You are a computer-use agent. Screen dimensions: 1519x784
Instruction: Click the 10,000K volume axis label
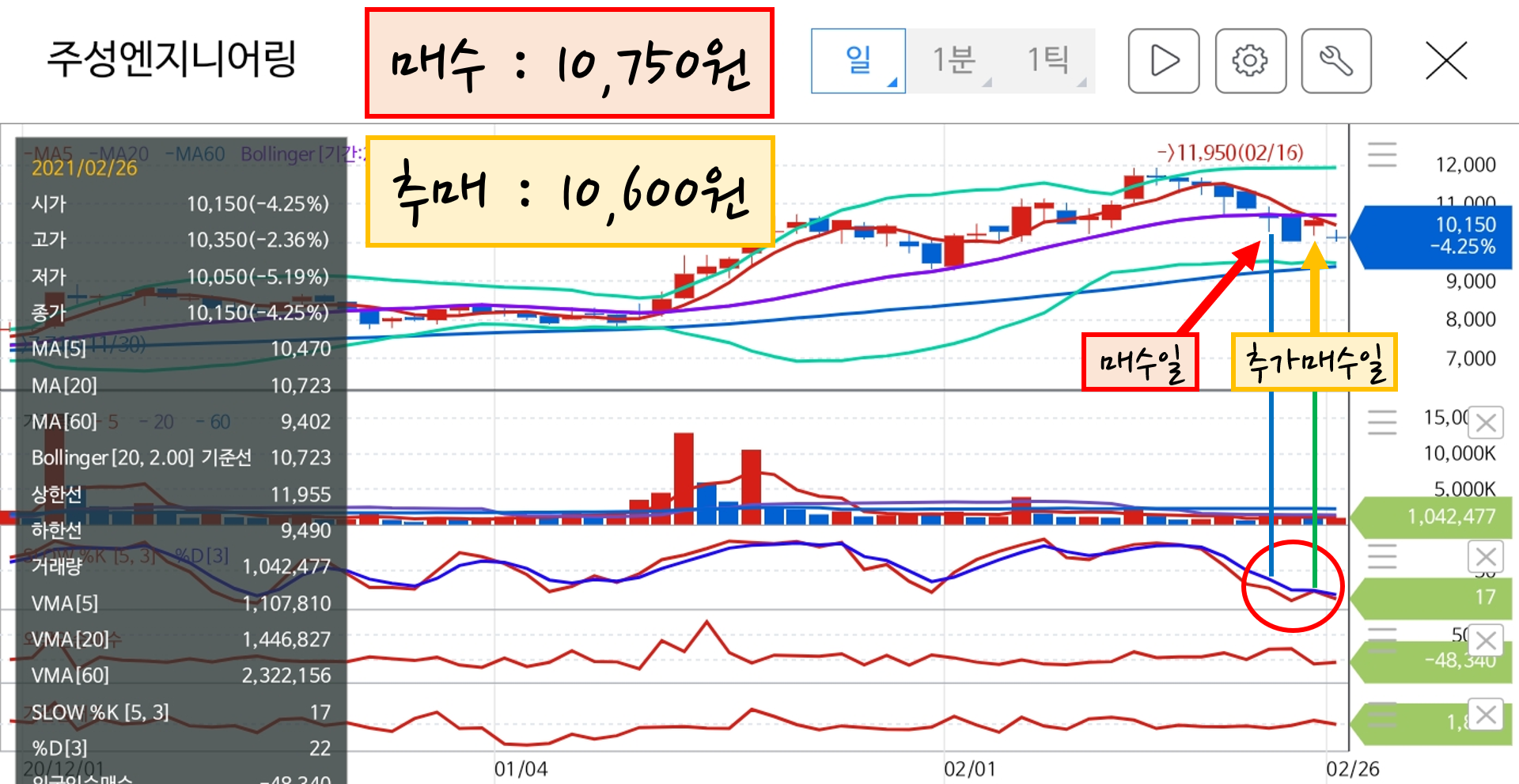click(x=1460, y=453)
